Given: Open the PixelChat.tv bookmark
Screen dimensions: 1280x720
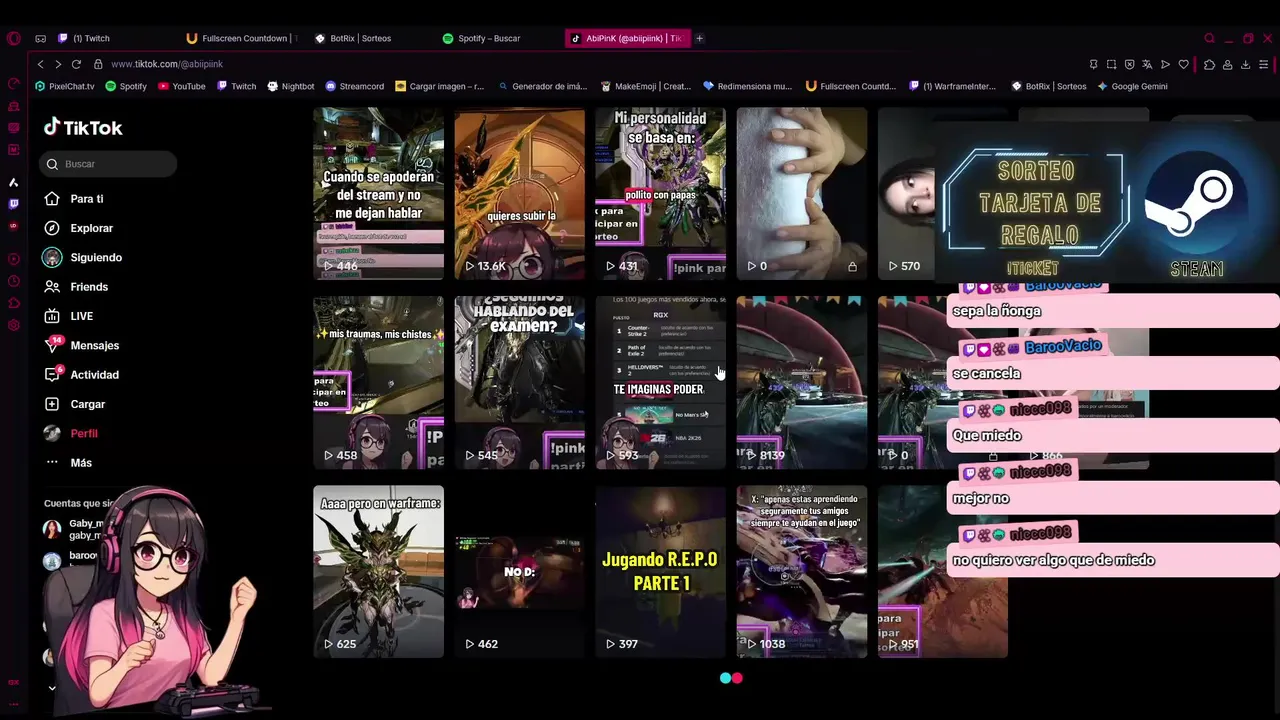Looking at the screenshot, I should [65, 86].
